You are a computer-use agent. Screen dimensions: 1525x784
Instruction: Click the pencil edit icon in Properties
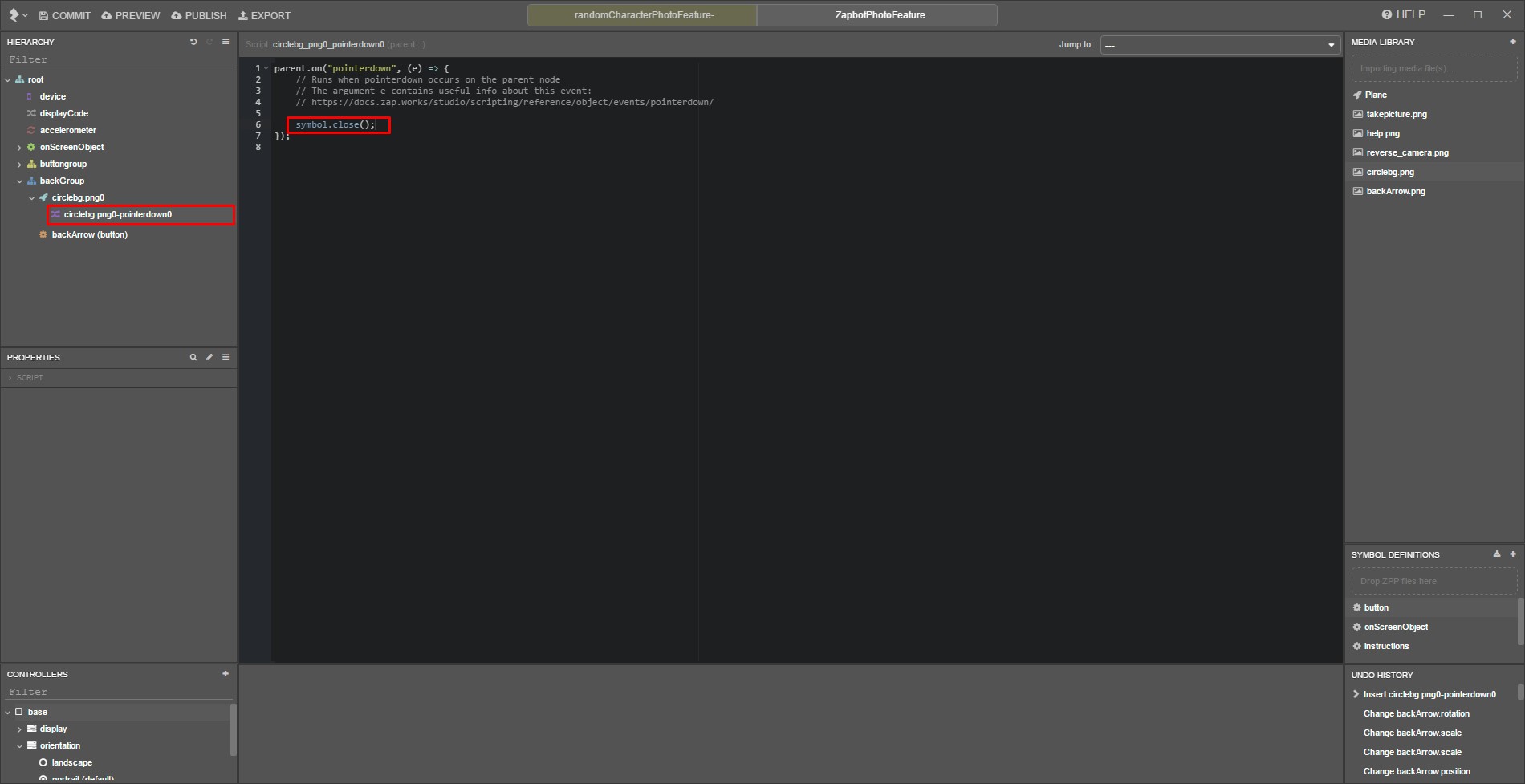pyautogui.click(x=209, y=357)
